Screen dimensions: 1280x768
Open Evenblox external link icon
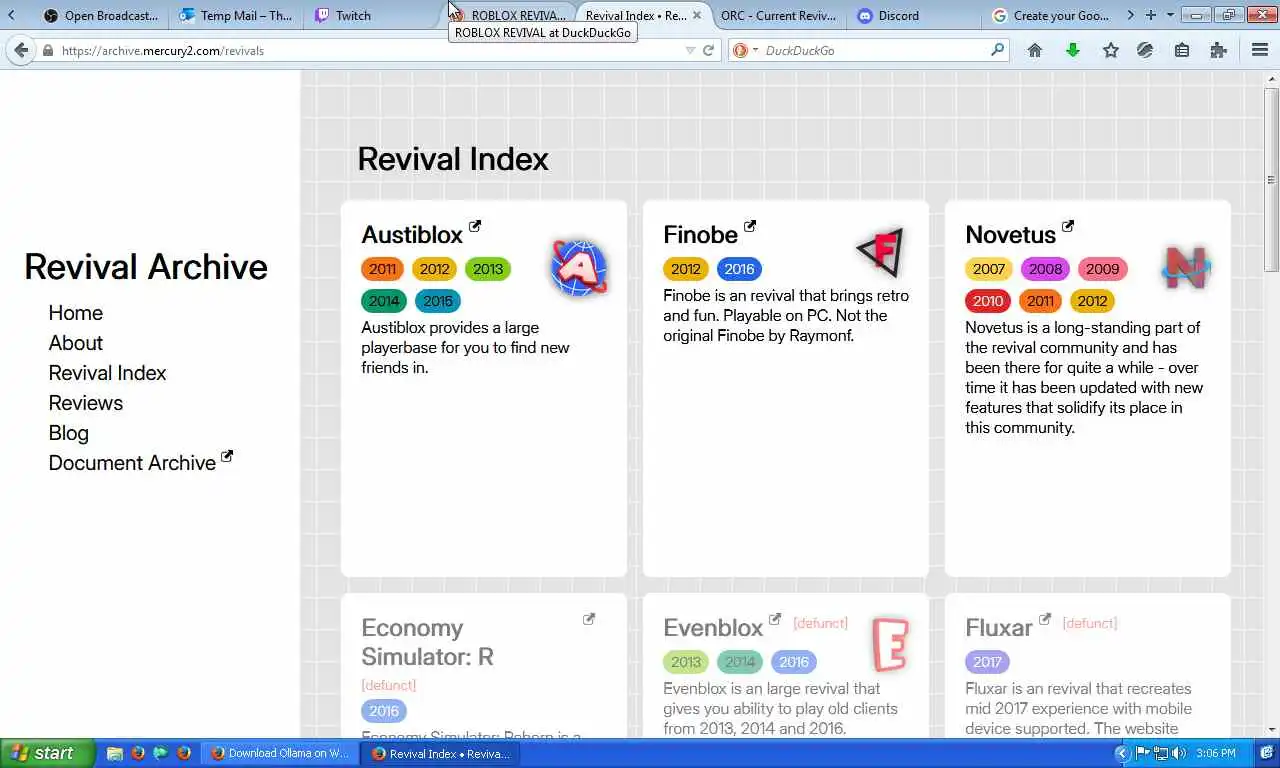775,619
